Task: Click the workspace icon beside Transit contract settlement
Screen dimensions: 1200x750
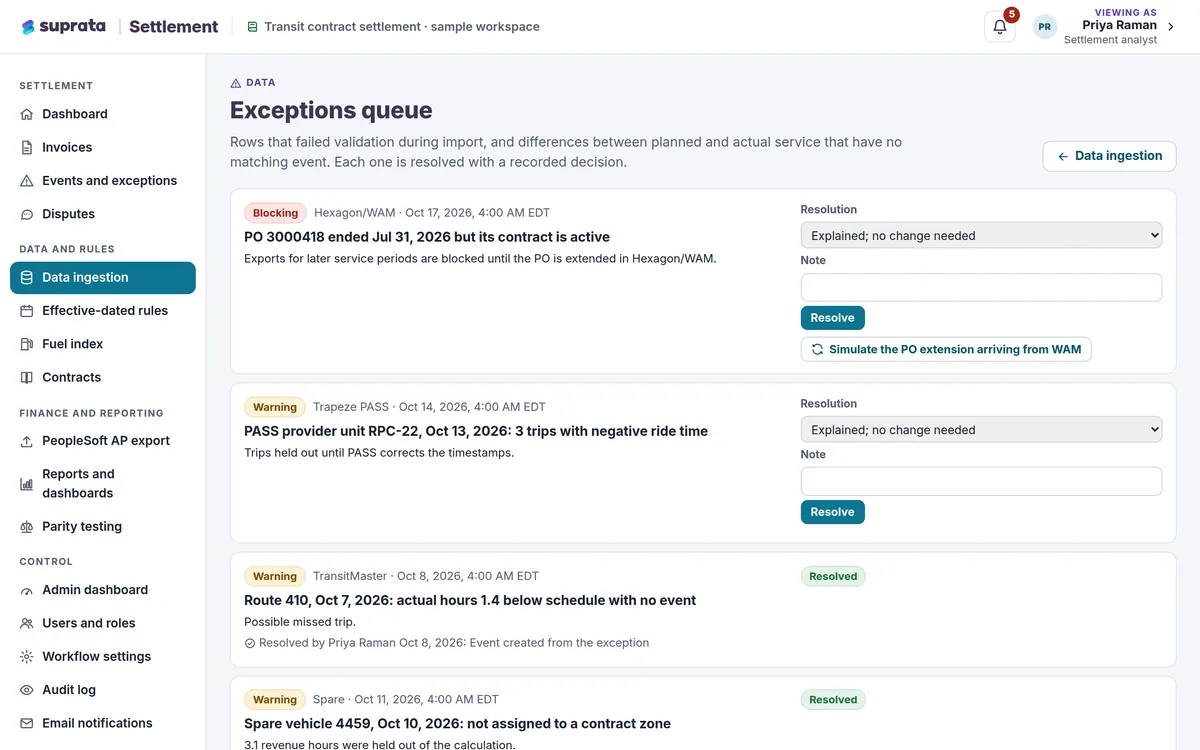Action: pyautogui.click(x=252, y=27)
